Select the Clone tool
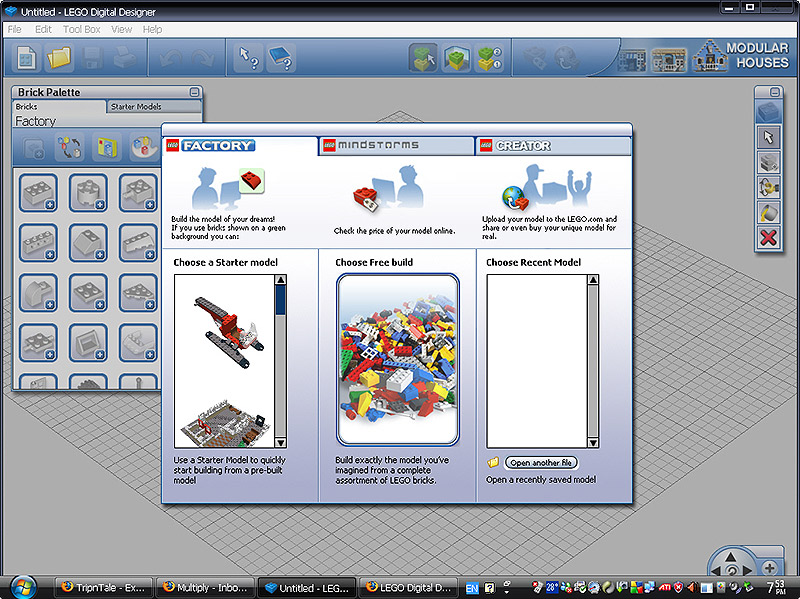 click(x=768, y=162)
